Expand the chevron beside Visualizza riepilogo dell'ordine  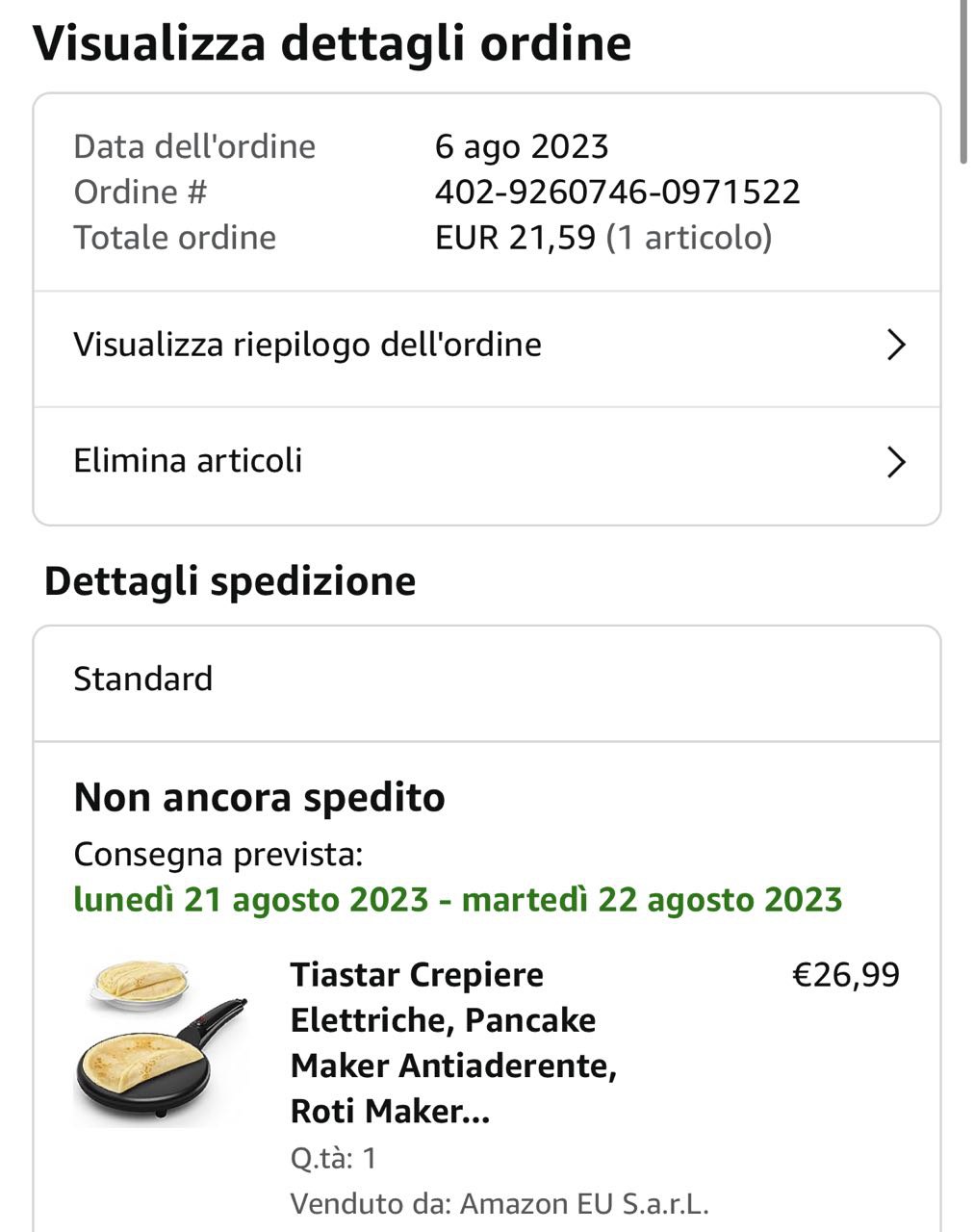point(896,345)
